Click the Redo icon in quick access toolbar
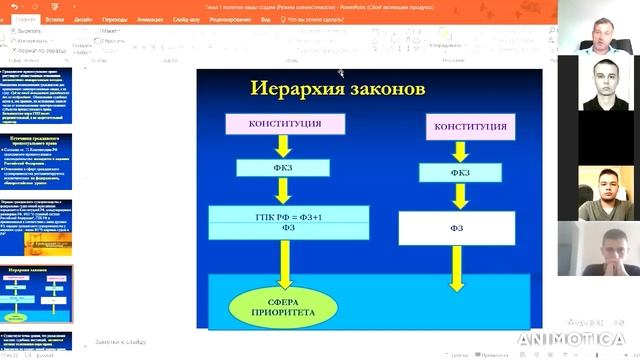 click(x=35, y=7)
